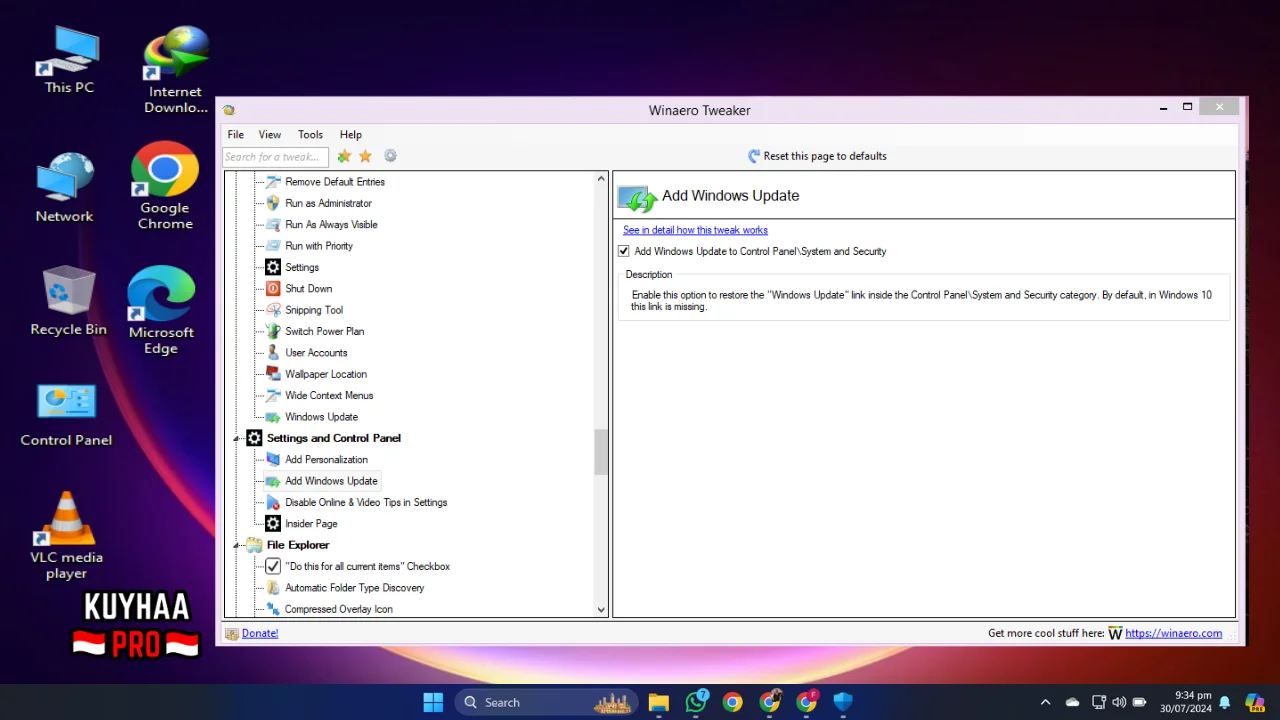Click the Wide Context Menus icon
Image resolution: width=1280 pixels, height=720 pixels.
point(273,395)
